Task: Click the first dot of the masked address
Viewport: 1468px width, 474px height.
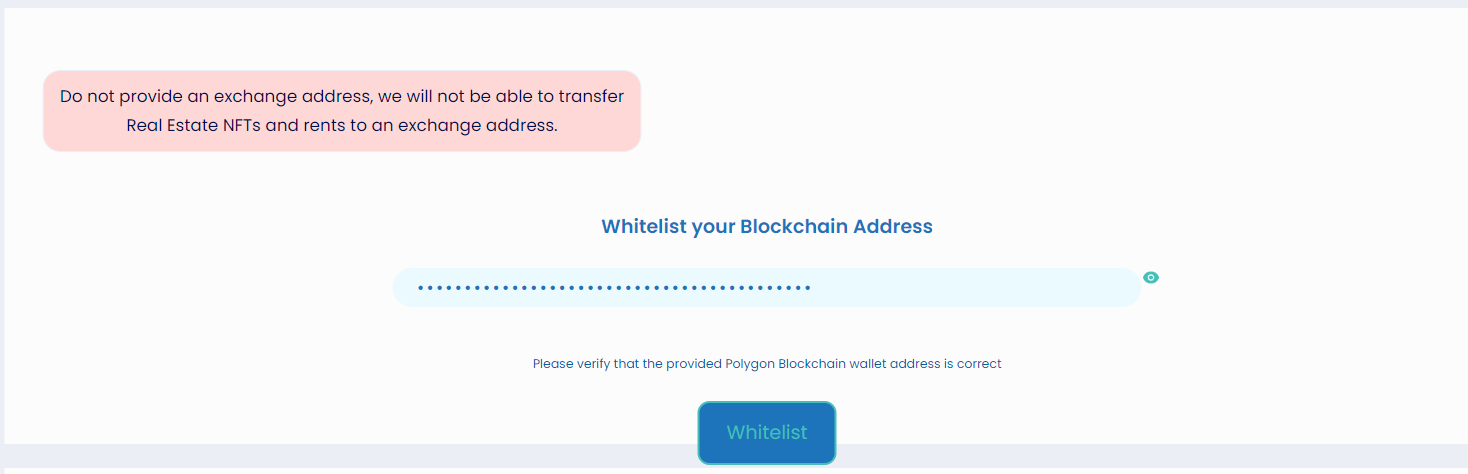Action: pos(421,288)
